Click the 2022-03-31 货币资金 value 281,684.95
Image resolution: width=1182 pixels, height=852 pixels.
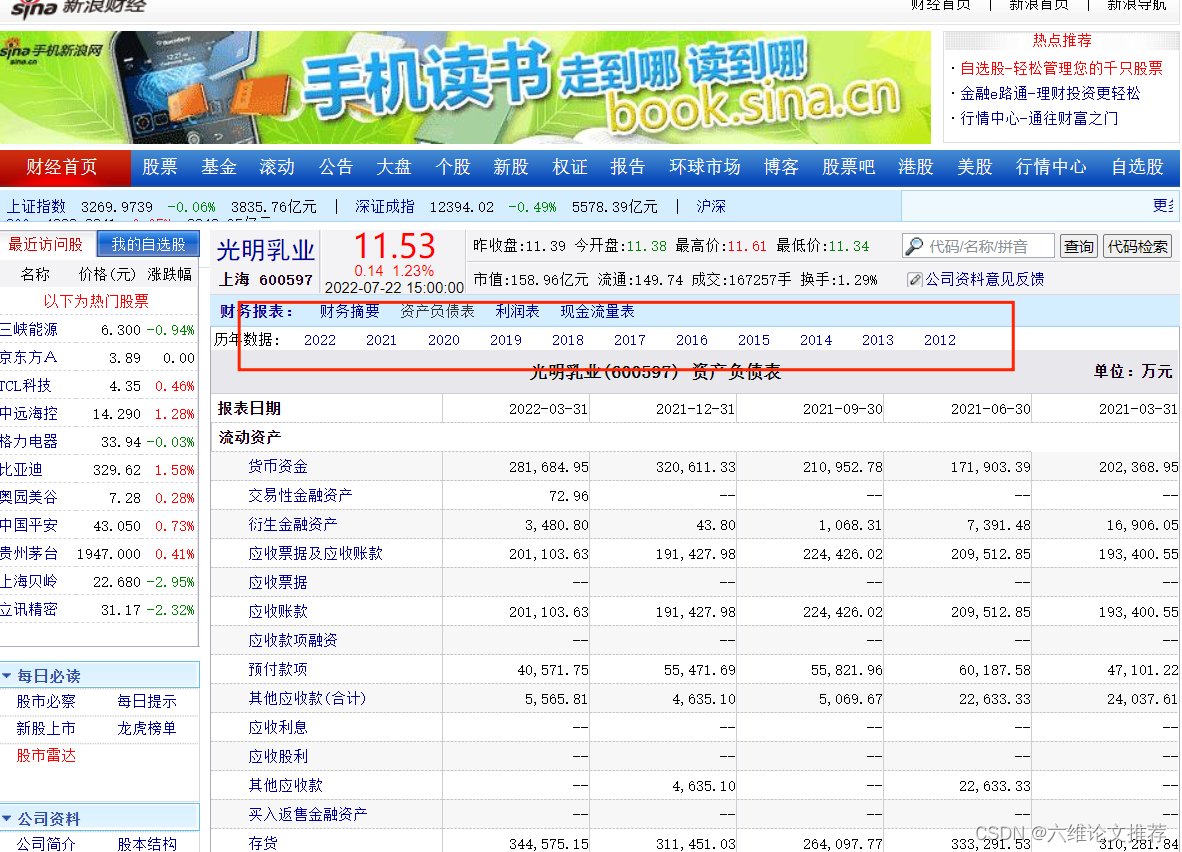coord(549,467)
